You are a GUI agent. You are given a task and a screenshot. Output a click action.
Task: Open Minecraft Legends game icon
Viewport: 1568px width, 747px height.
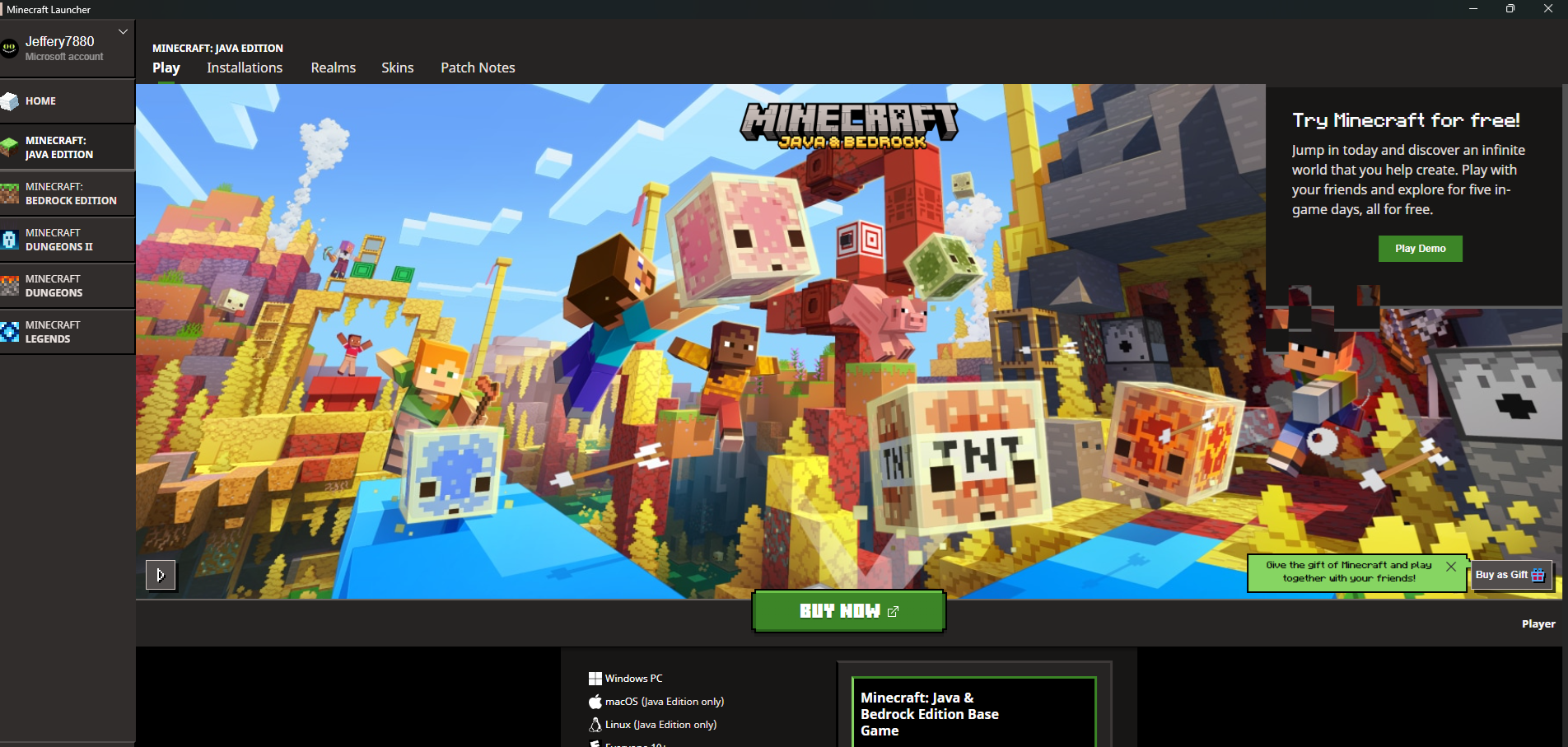click(x=10, y=332)
